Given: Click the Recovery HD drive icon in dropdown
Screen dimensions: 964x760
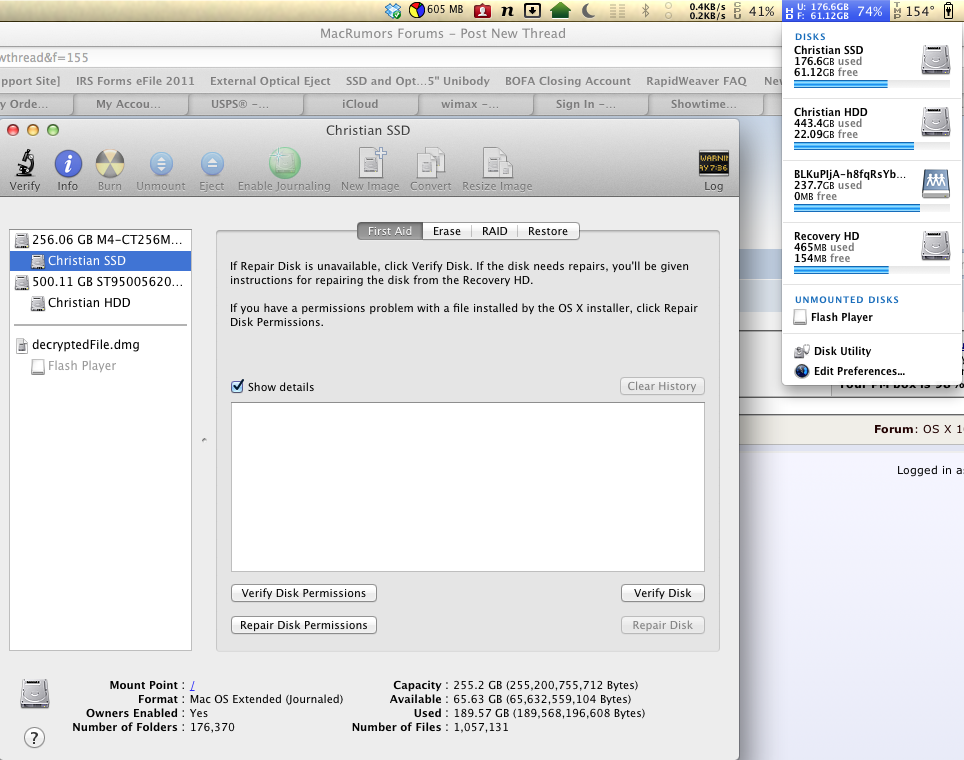Looking at the screenshot, I should click(x=936, y=246).
